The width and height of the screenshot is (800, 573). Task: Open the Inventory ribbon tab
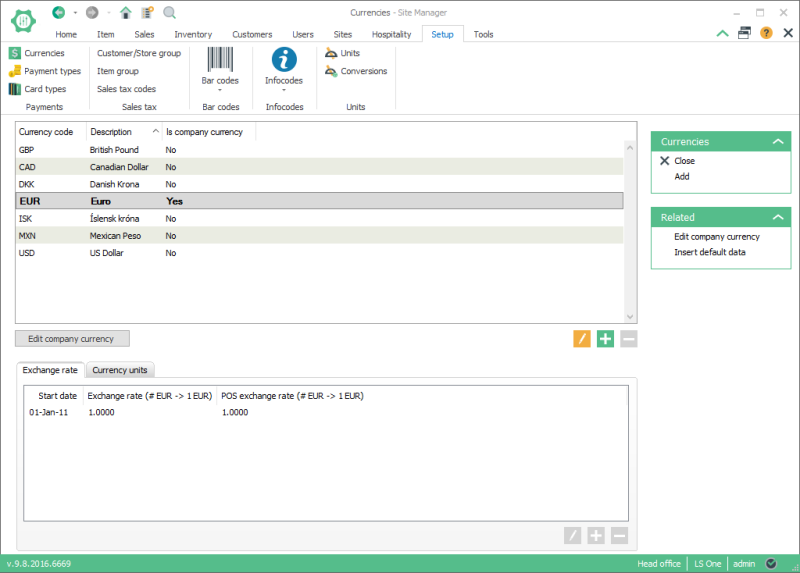pyautogui.click(x=193, y=34)
